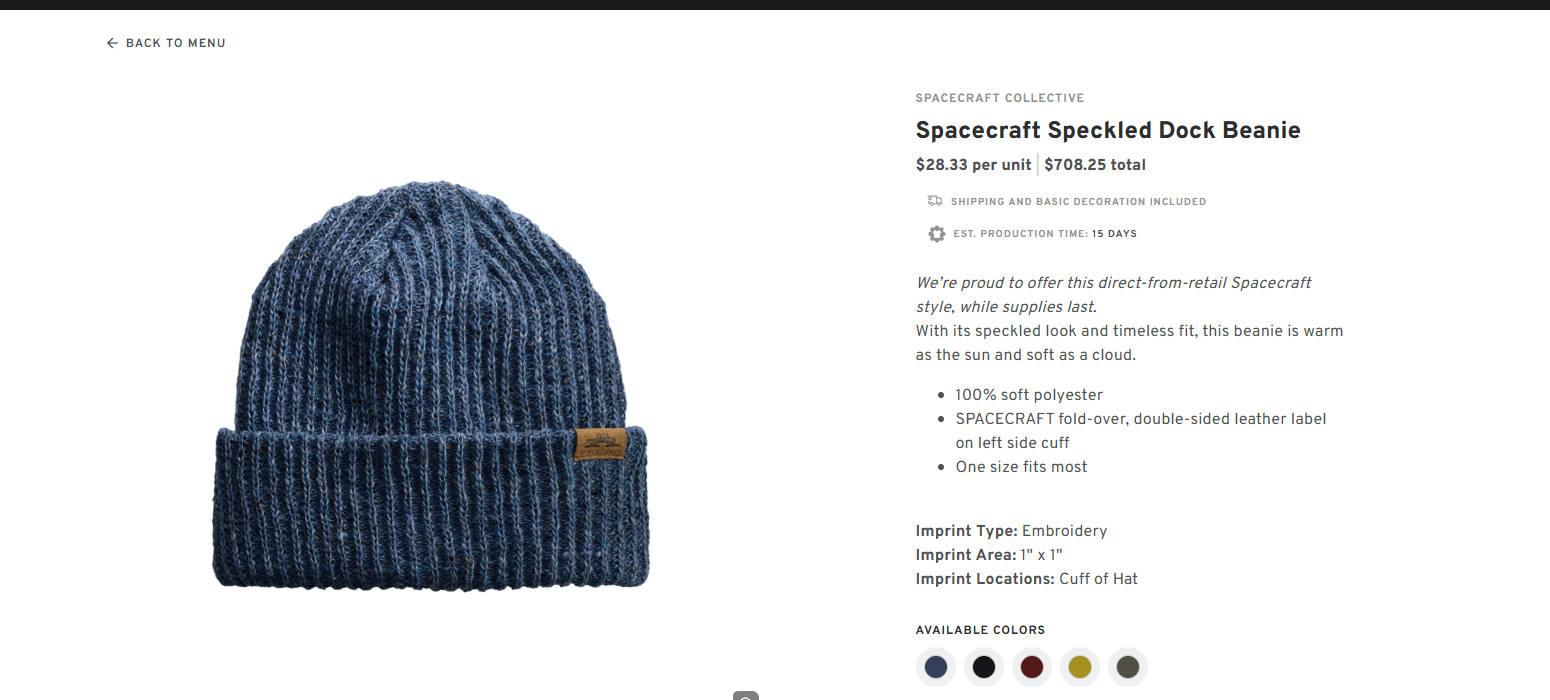Image resolution: width=1550 pixels, height=700 pixels.
Task: Click the $28.33 per unit price
Action: pyautogui.click(x=975, y=165)
